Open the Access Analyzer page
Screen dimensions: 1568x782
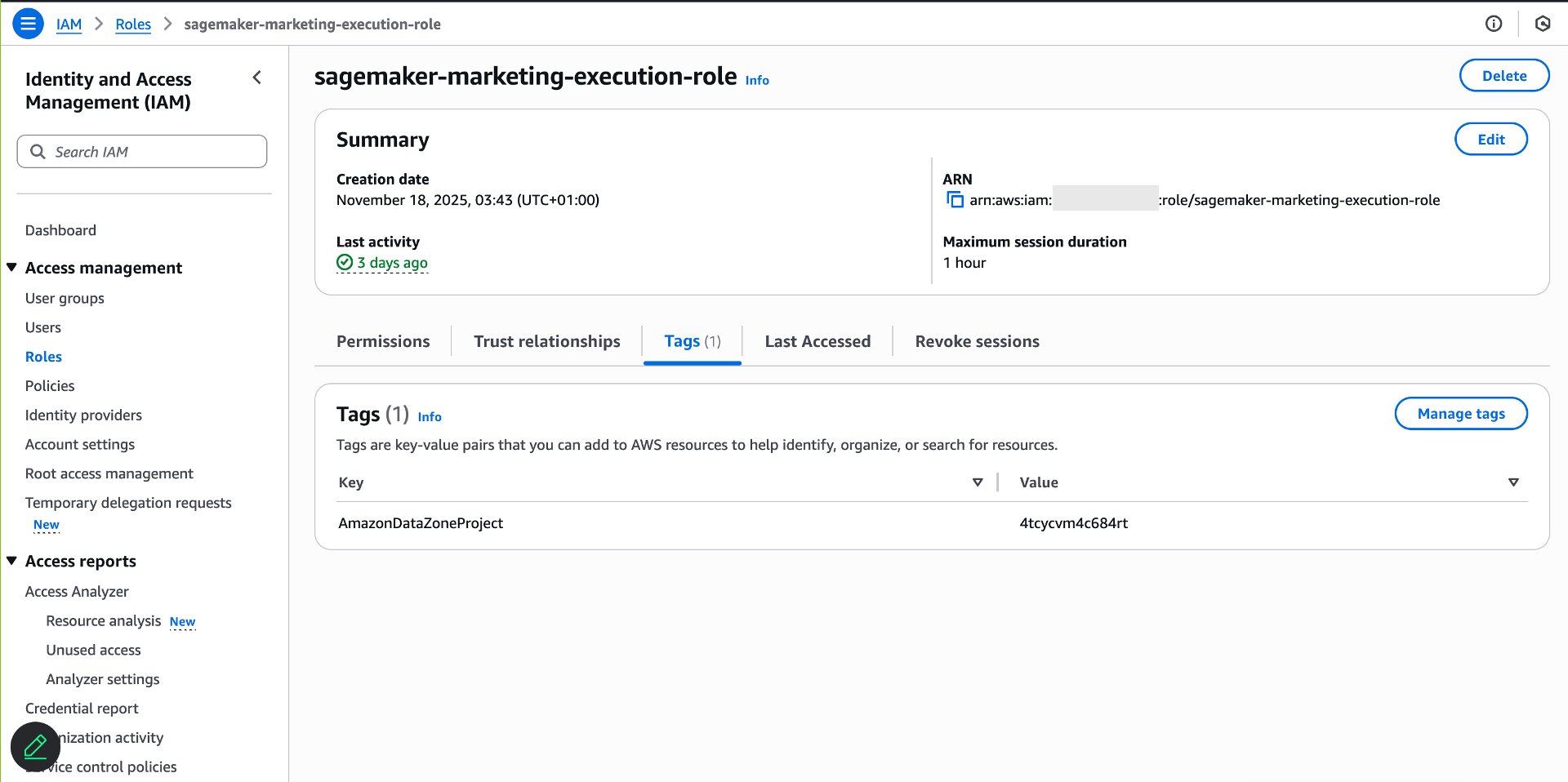(x=77, y=591)
